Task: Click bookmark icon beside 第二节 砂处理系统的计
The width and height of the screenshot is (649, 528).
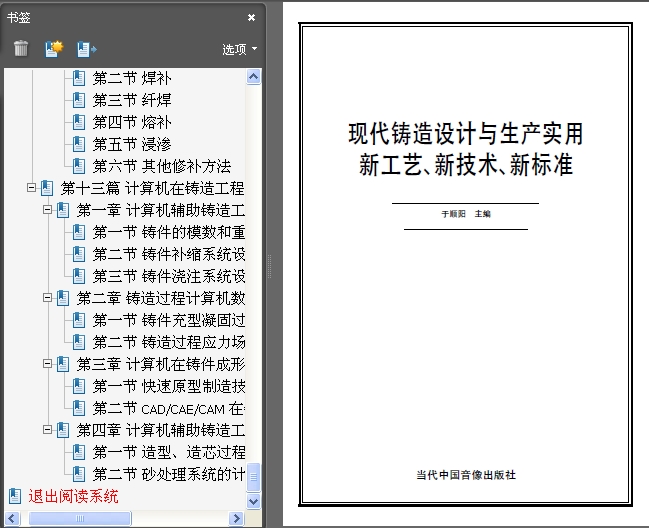Action: 79,474
